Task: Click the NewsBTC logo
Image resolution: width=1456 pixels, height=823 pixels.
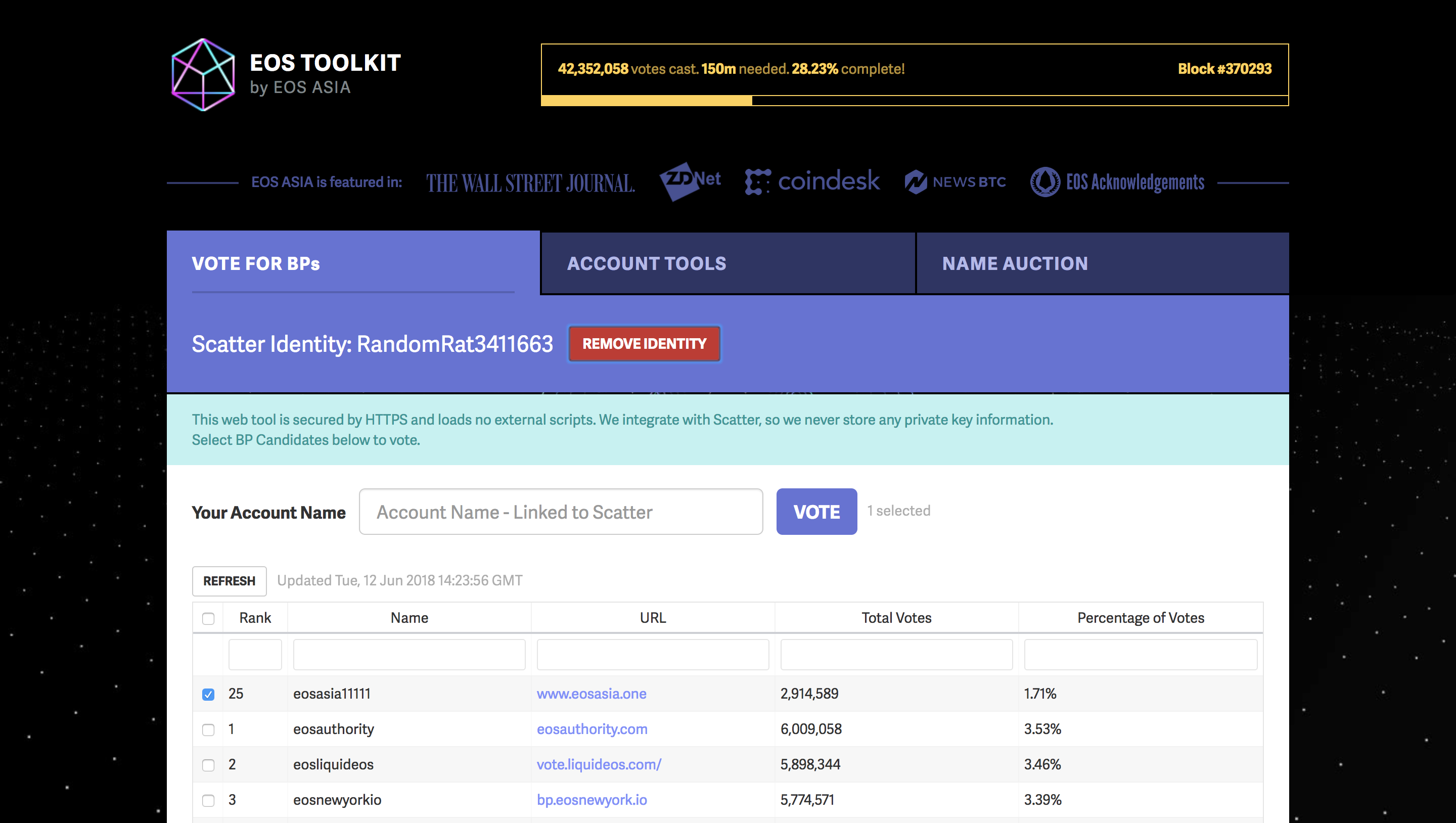Action: 954,182
